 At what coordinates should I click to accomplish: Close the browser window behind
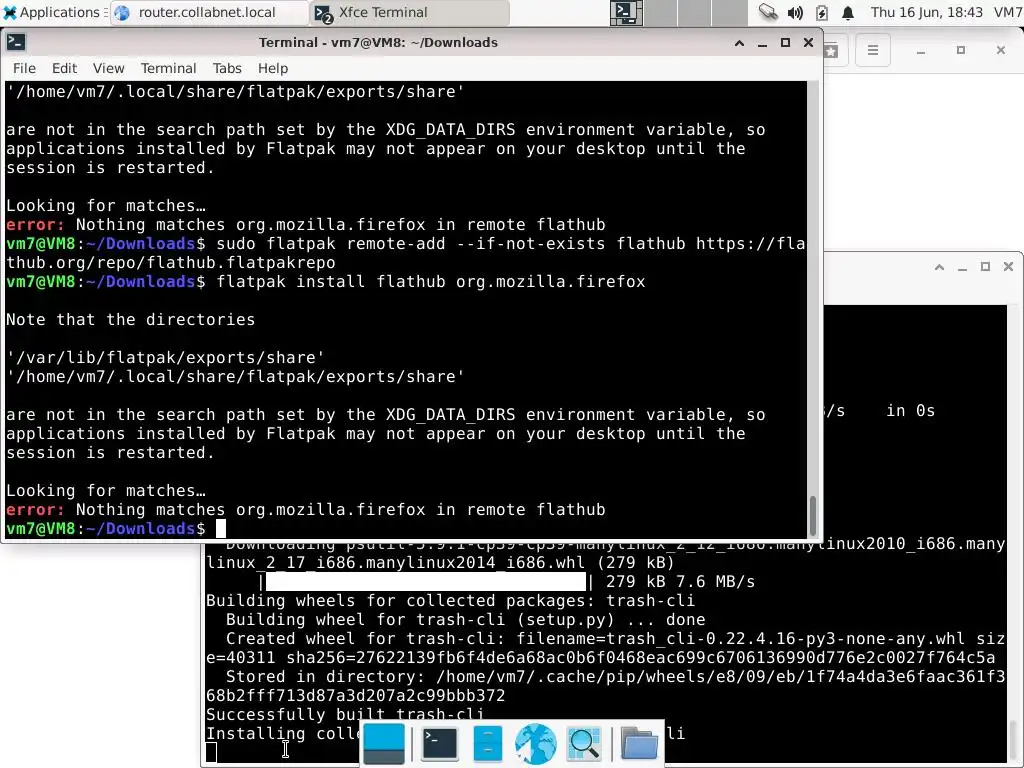[1000, 50]
